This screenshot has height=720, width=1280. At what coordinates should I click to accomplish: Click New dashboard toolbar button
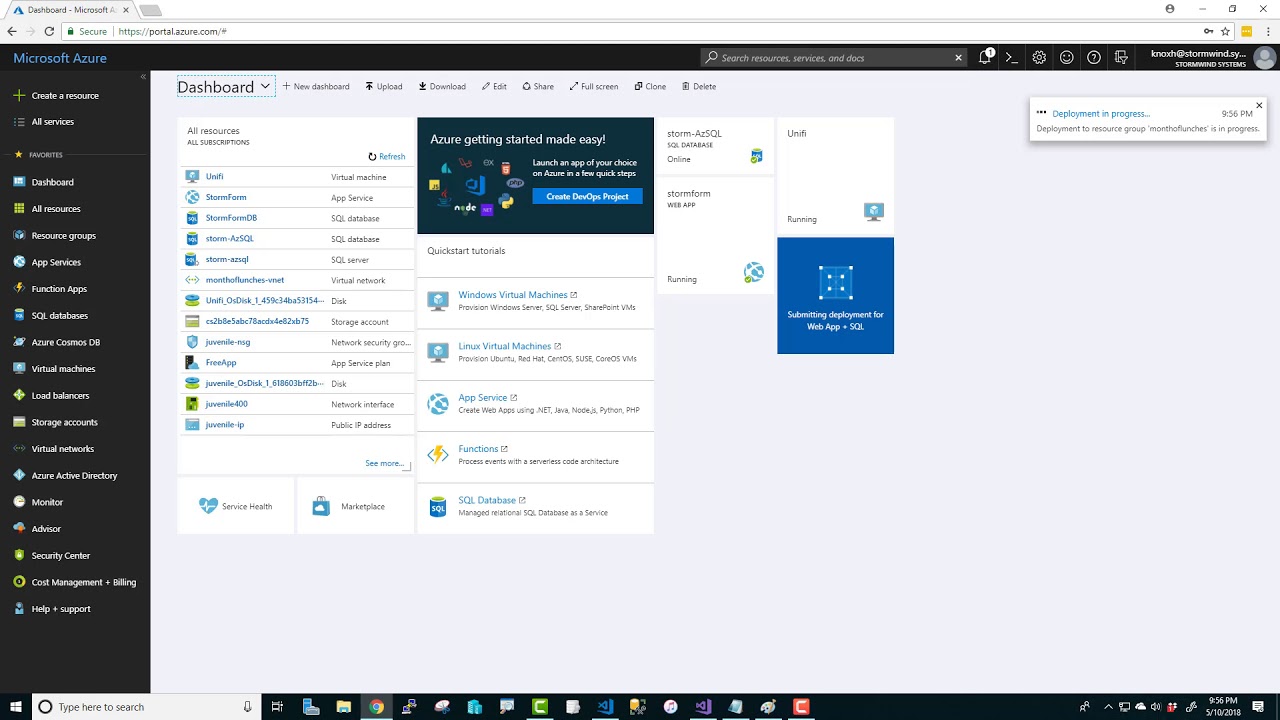coord(316,87)
